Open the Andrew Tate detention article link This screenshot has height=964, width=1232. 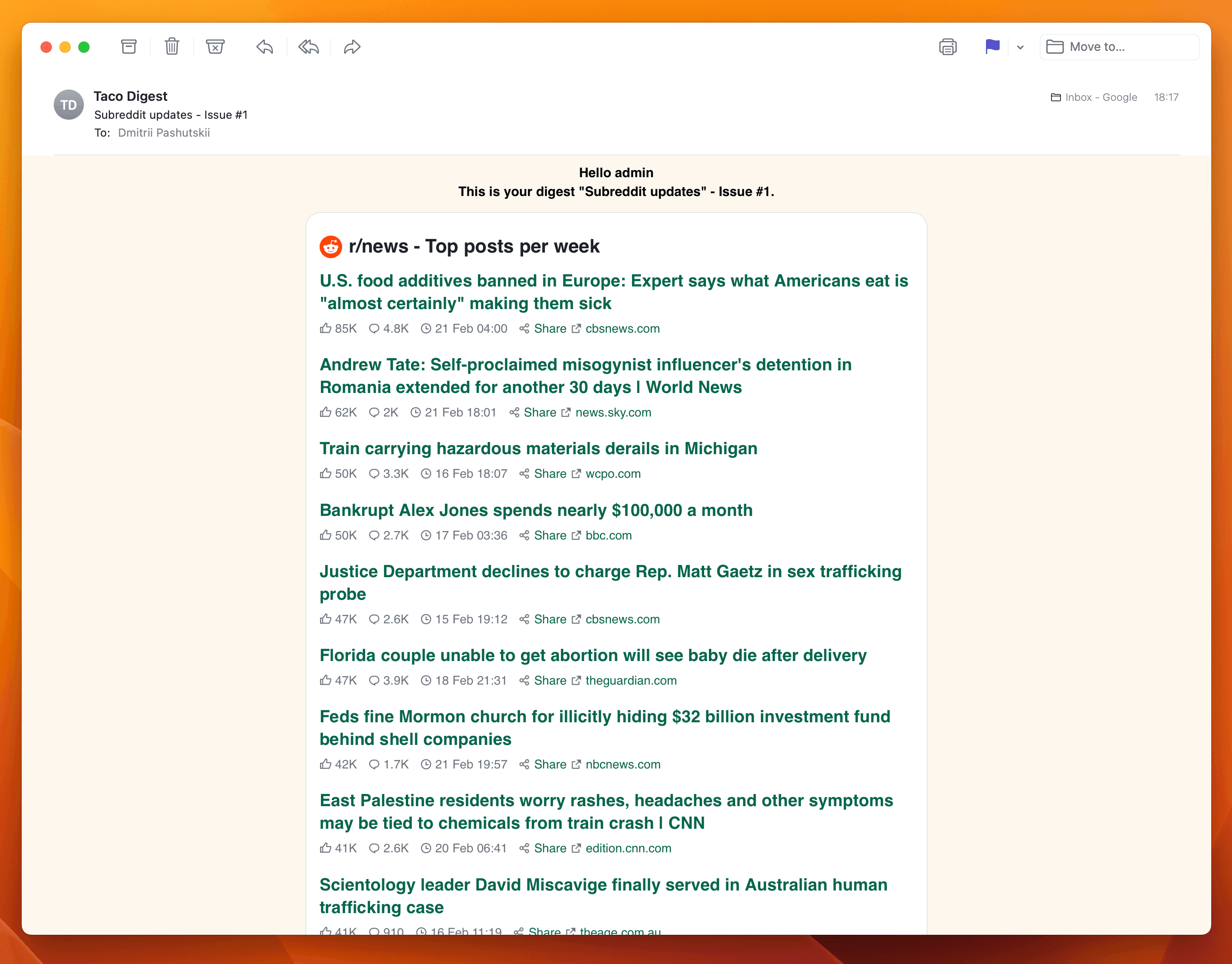(585, 376)
